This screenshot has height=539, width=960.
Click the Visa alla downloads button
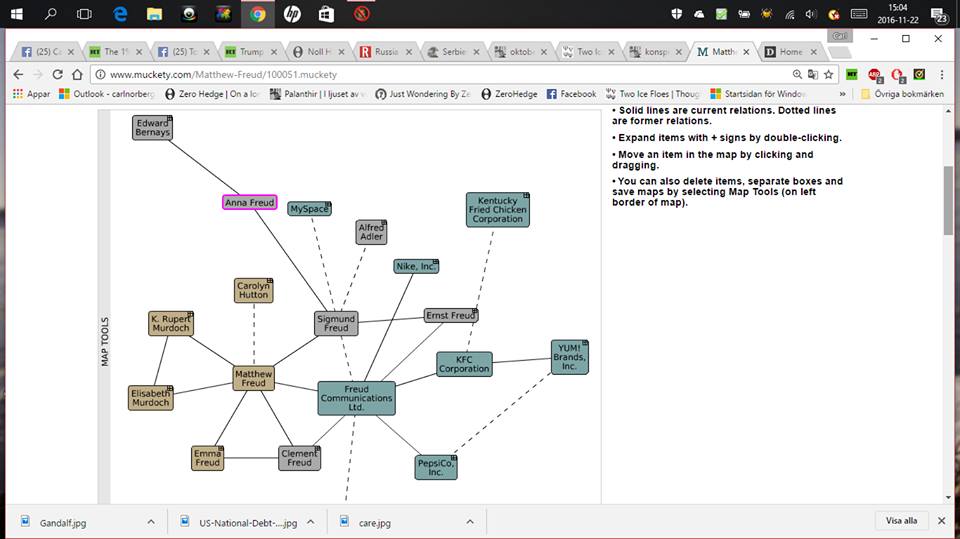pyautogui.click(x=901, y=521)
